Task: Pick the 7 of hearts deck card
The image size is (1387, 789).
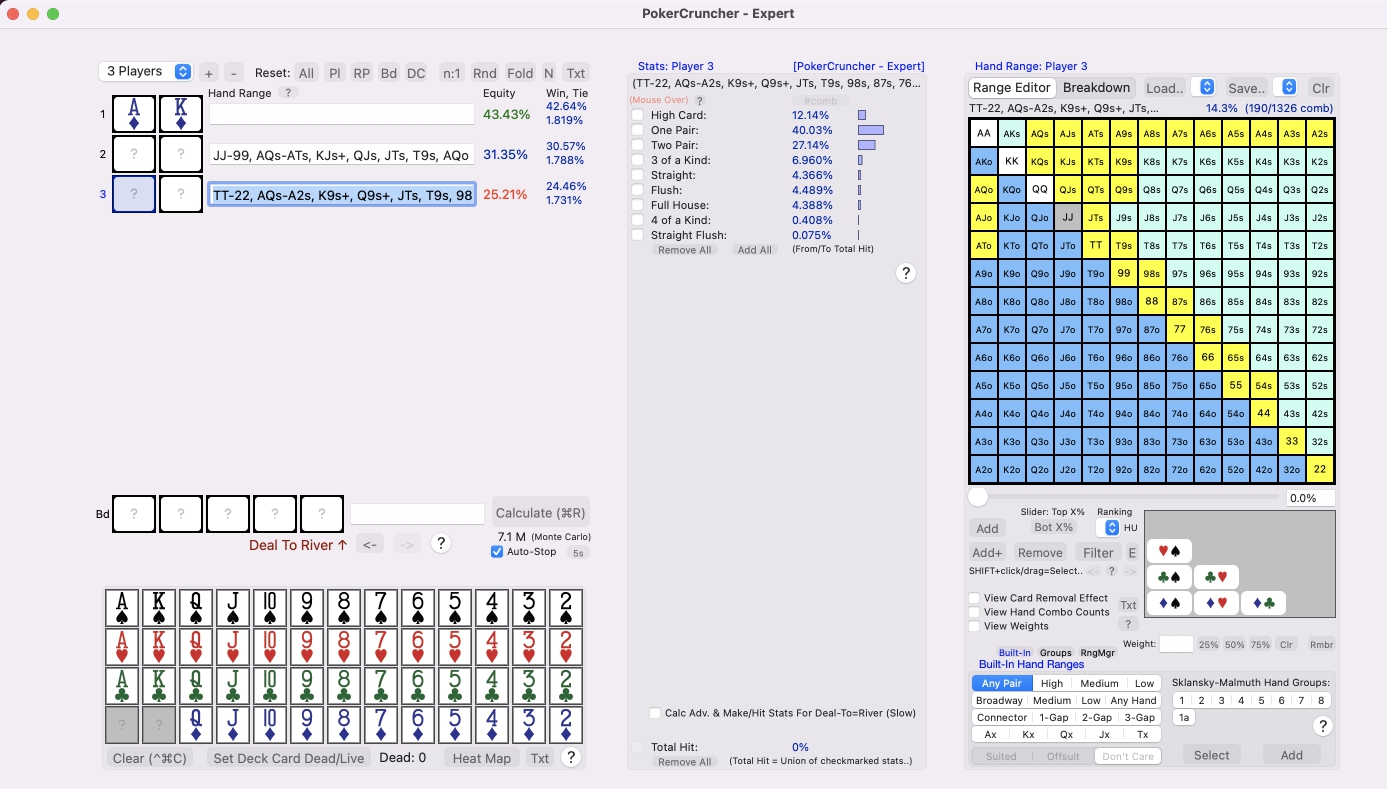Action: (x=382, y=647)
